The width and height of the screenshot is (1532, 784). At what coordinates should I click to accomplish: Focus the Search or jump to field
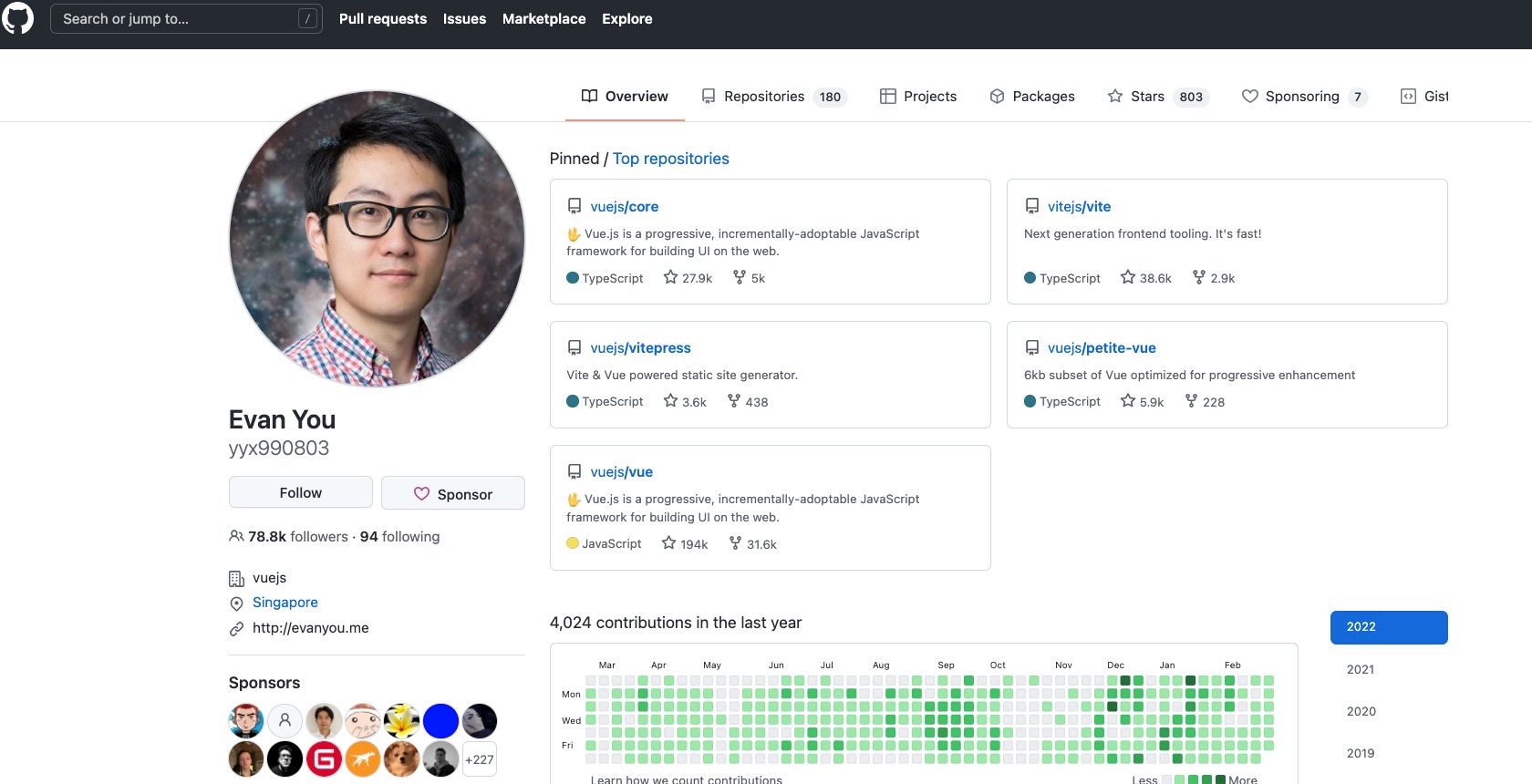186,18
